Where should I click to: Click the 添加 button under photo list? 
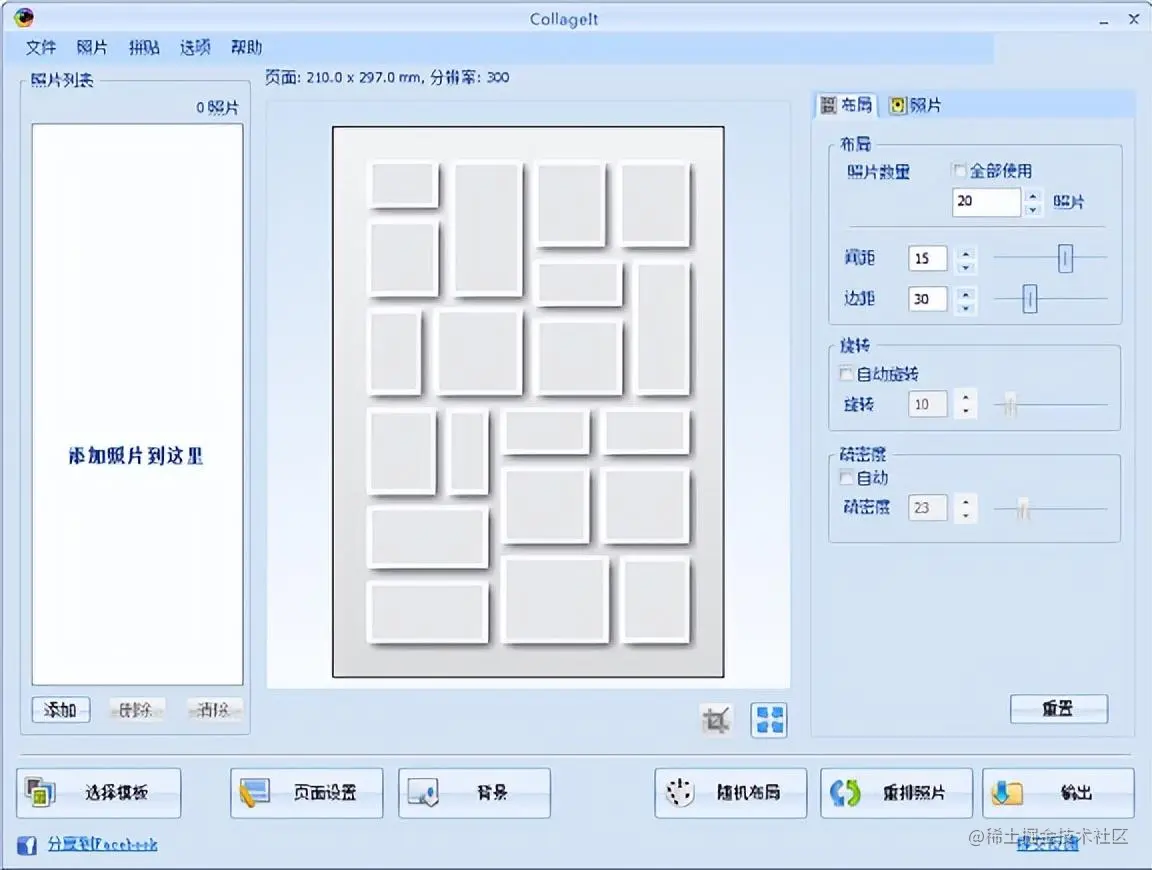pos(61,710)
